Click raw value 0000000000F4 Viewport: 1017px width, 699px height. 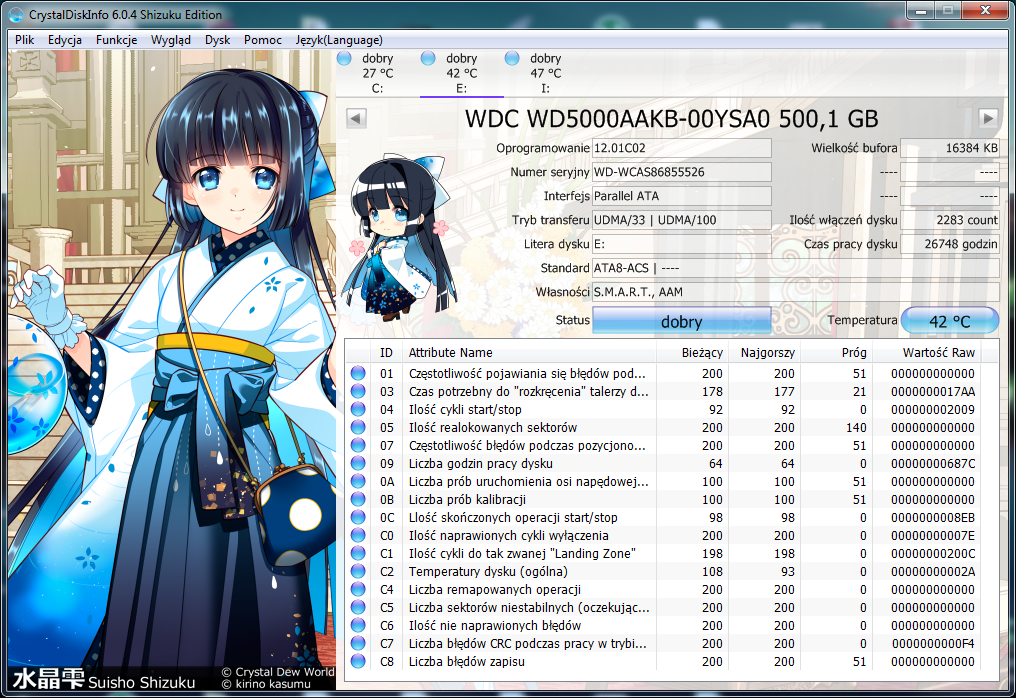click(x=933, y=643)
